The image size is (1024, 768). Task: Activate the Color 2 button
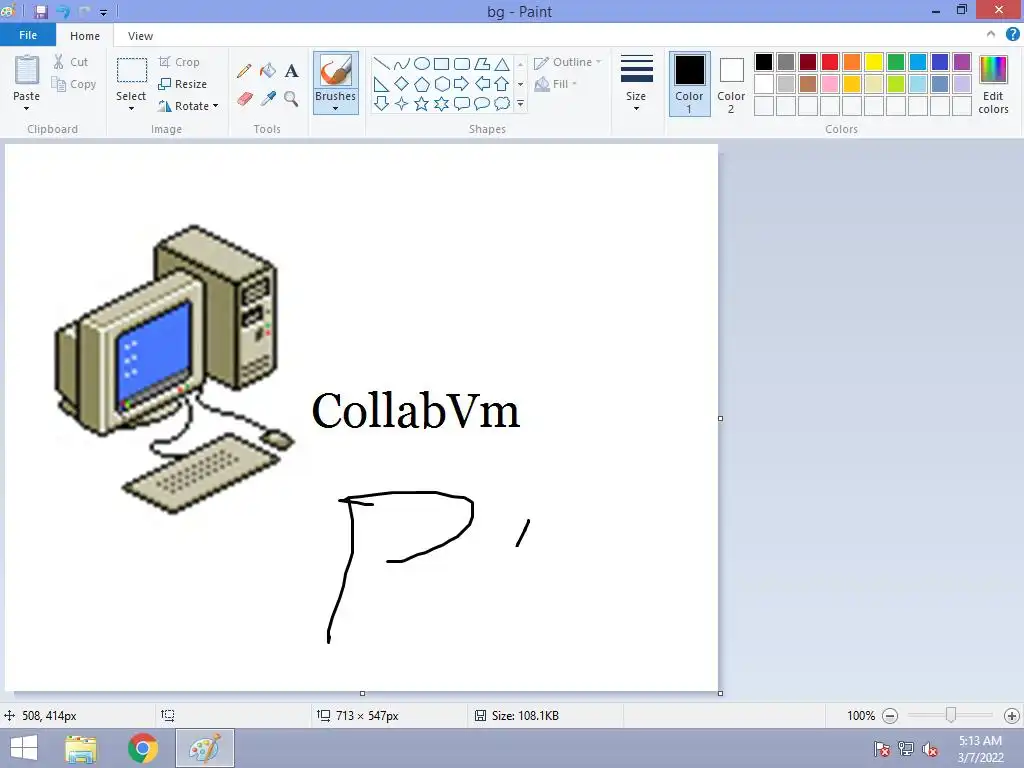click(731, 84)
